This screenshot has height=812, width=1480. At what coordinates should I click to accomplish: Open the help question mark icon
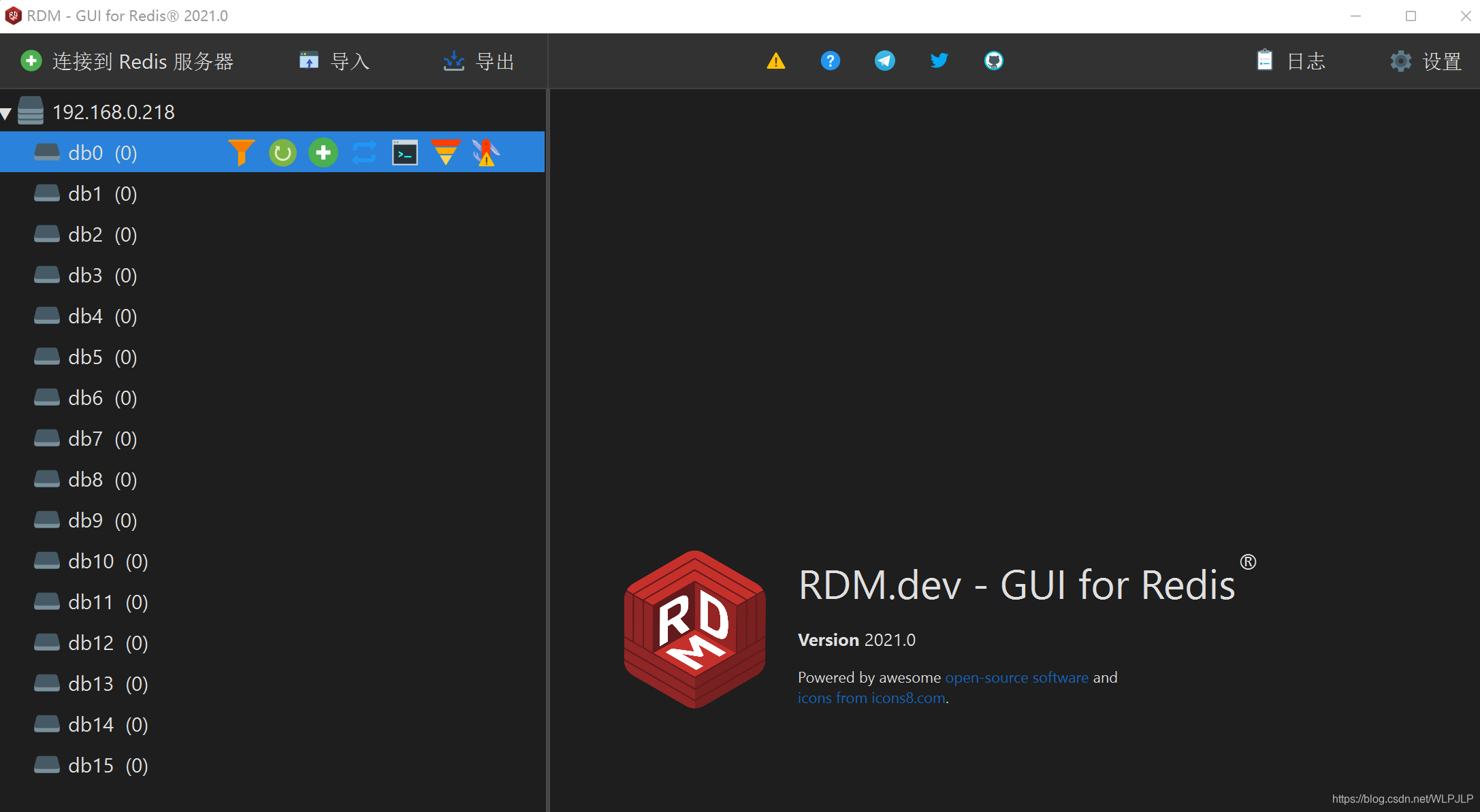pyautogui.click(x=830, y=61)
